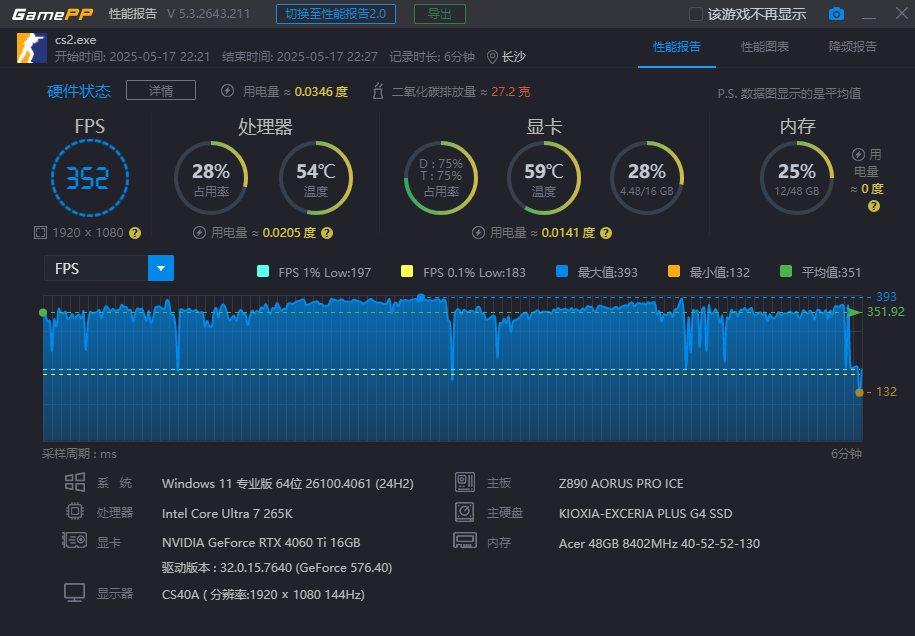Click the blue maximum point marker on chart
Viewport: 915px width, 636px height.
tap(421, 298)
